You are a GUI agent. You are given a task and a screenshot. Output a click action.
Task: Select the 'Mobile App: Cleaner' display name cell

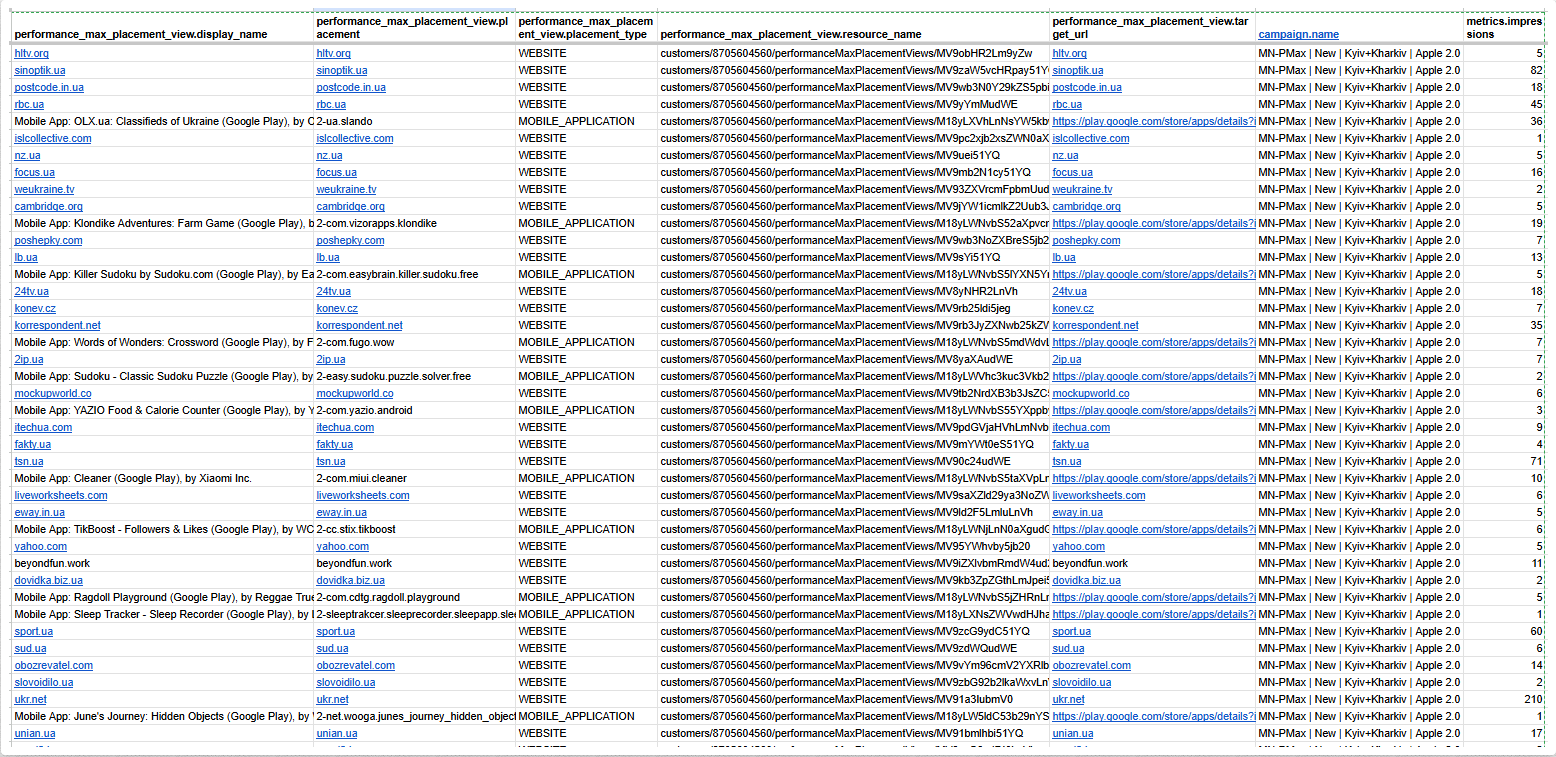pos(162,478)
